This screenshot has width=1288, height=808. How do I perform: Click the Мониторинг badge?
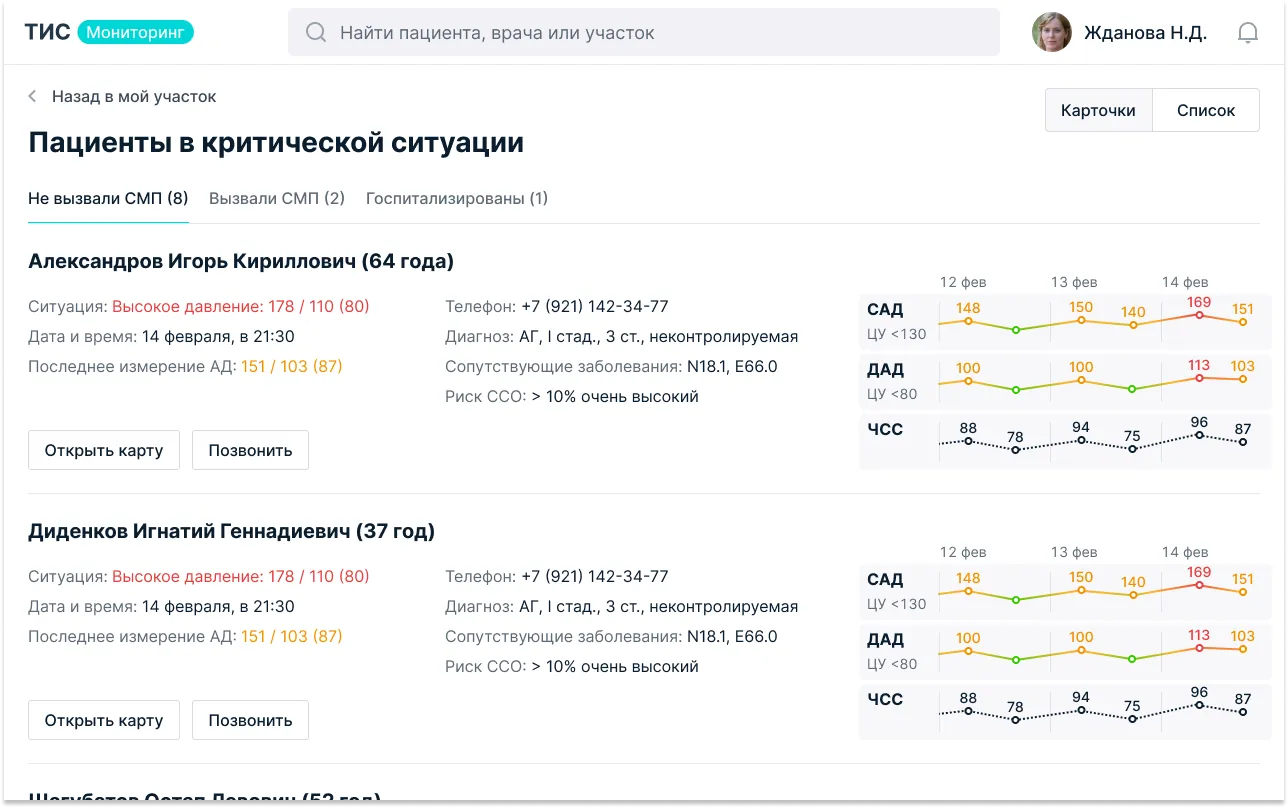[135, 32]
